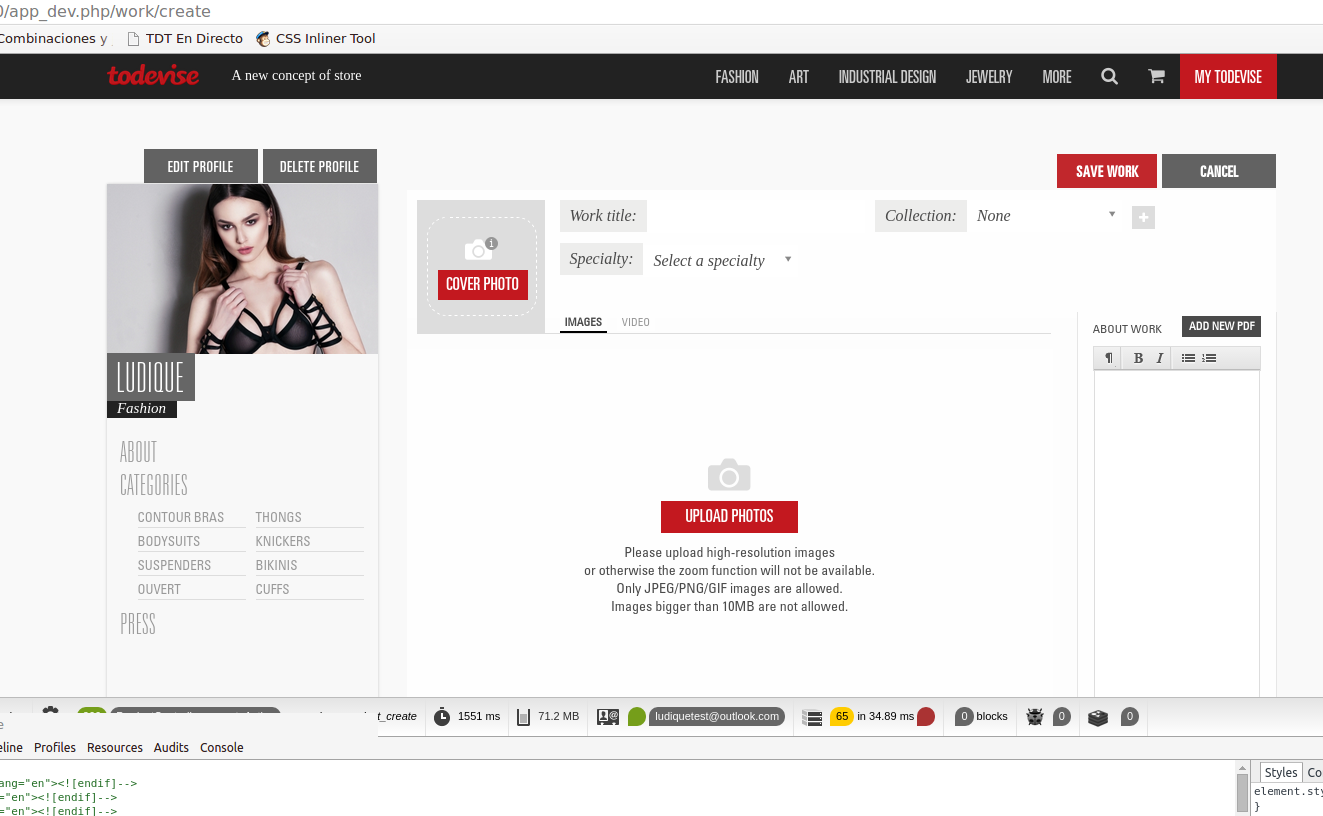Screen dimensions: 1323x816
Task: Open the Styles tab in DevTools sidebar
Action: (x=1280, y=772)
